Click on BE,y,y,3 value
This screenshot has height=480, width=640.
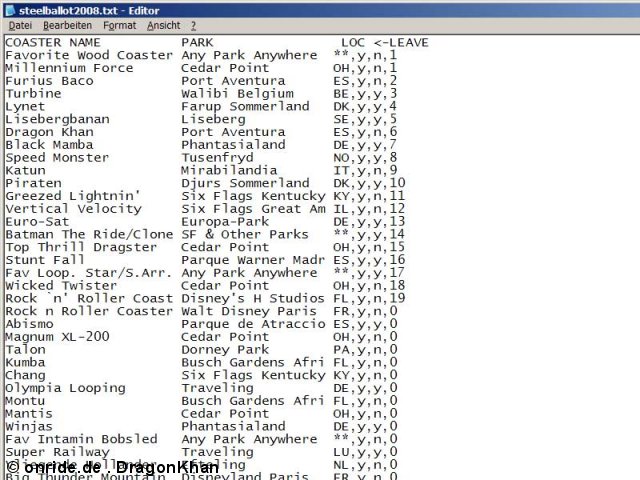365,93
